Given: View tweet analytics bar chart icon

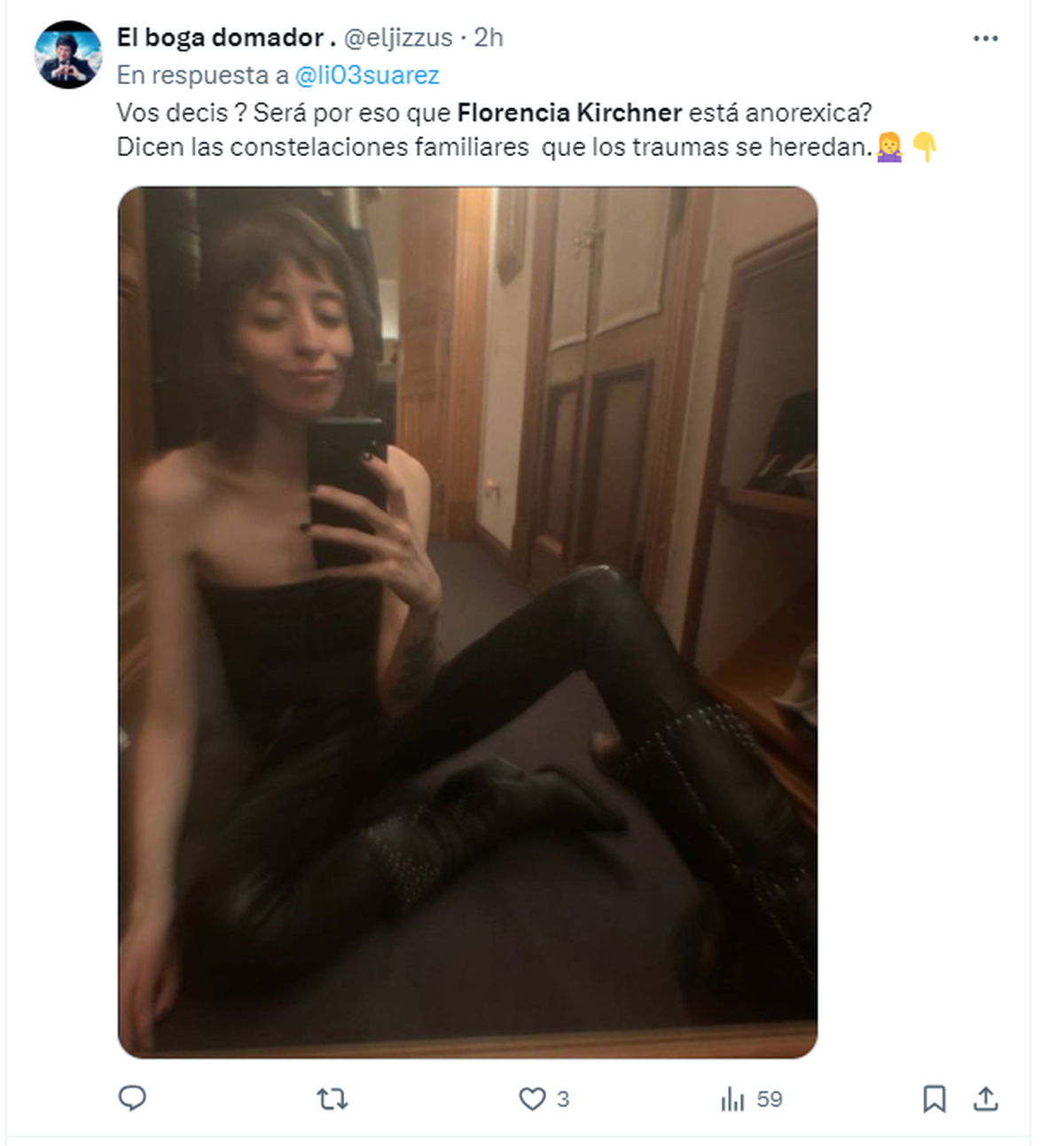Looking at the screenshot, I should pyautogui.click(x=732, y=1100).
